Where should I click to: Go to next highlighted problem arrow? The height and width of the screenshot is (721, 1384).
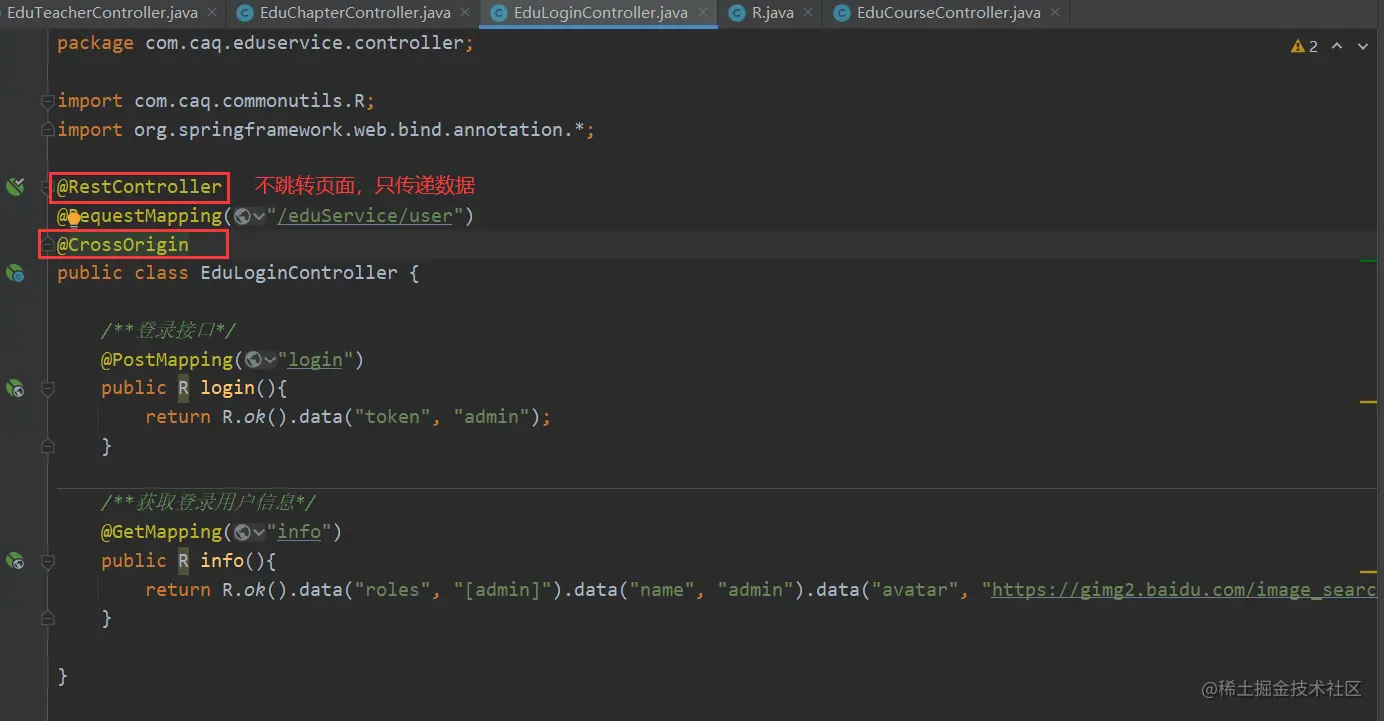tap(1362, 46)
